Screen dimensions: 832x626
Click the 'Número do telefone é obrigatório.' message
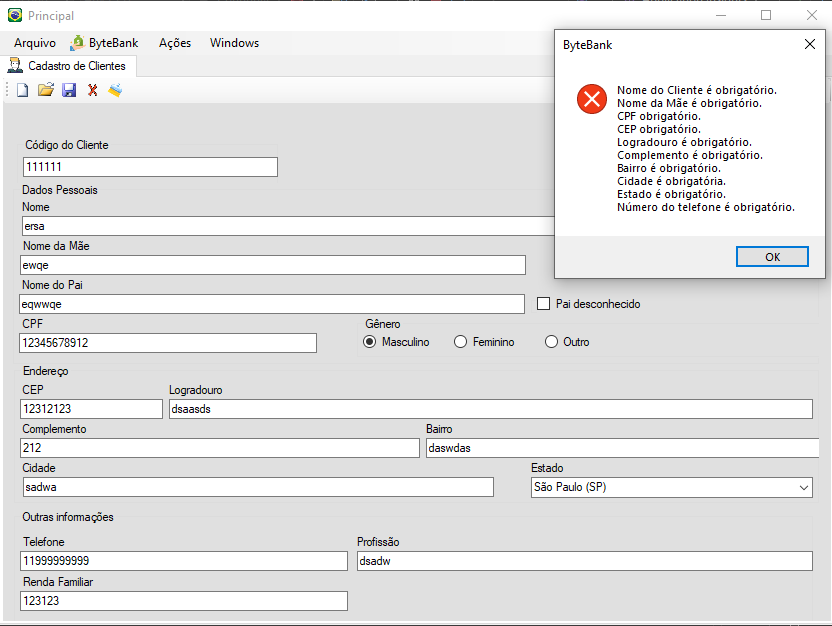[706, 207]
